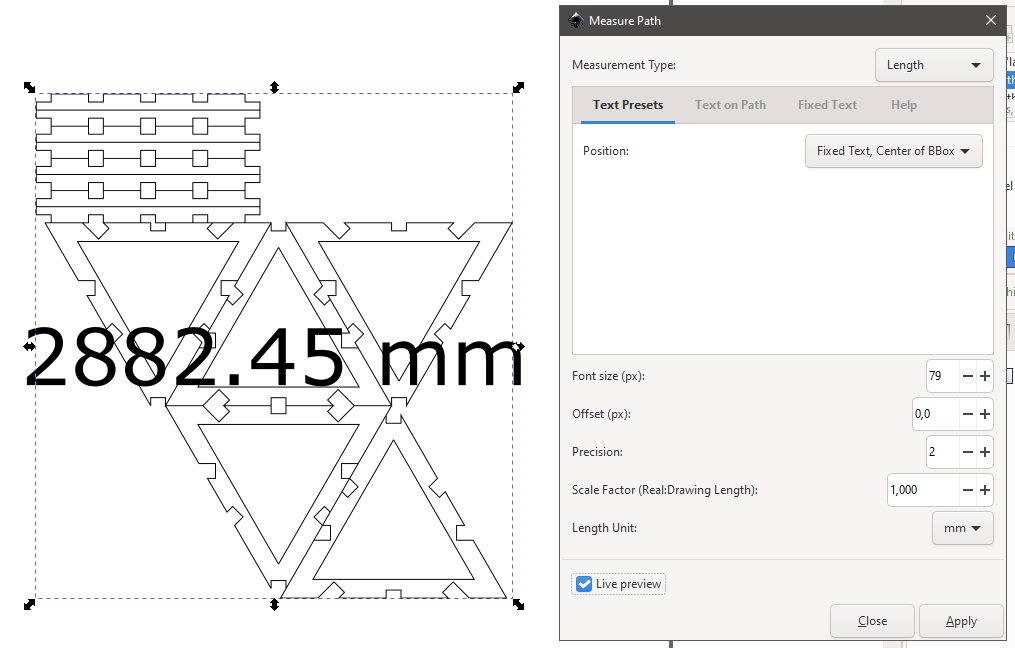This screenshot has width=1015, height=648.
Task: Click the Close button in Measure Path
Action: (872, 621)
